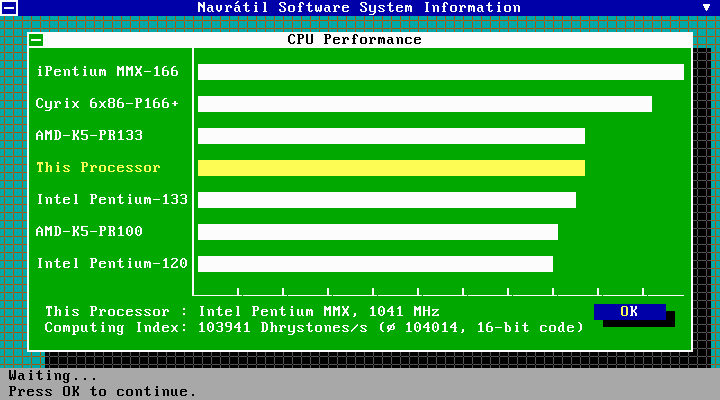
Task: Click the OK button
Action: point(630,312)
